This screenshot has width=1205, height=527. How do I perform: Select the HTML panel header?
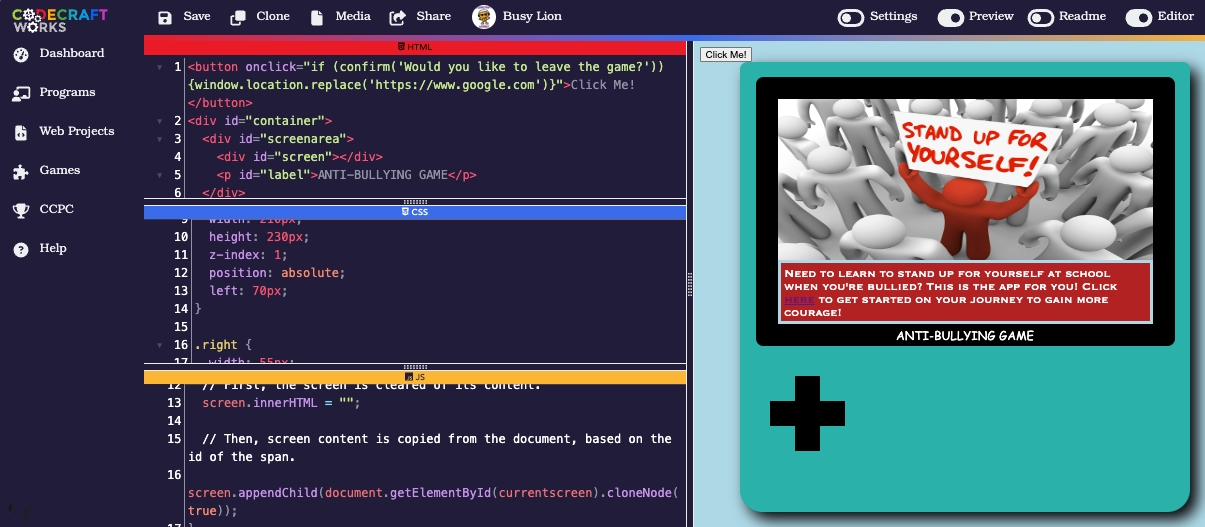[x=415, y=46]
